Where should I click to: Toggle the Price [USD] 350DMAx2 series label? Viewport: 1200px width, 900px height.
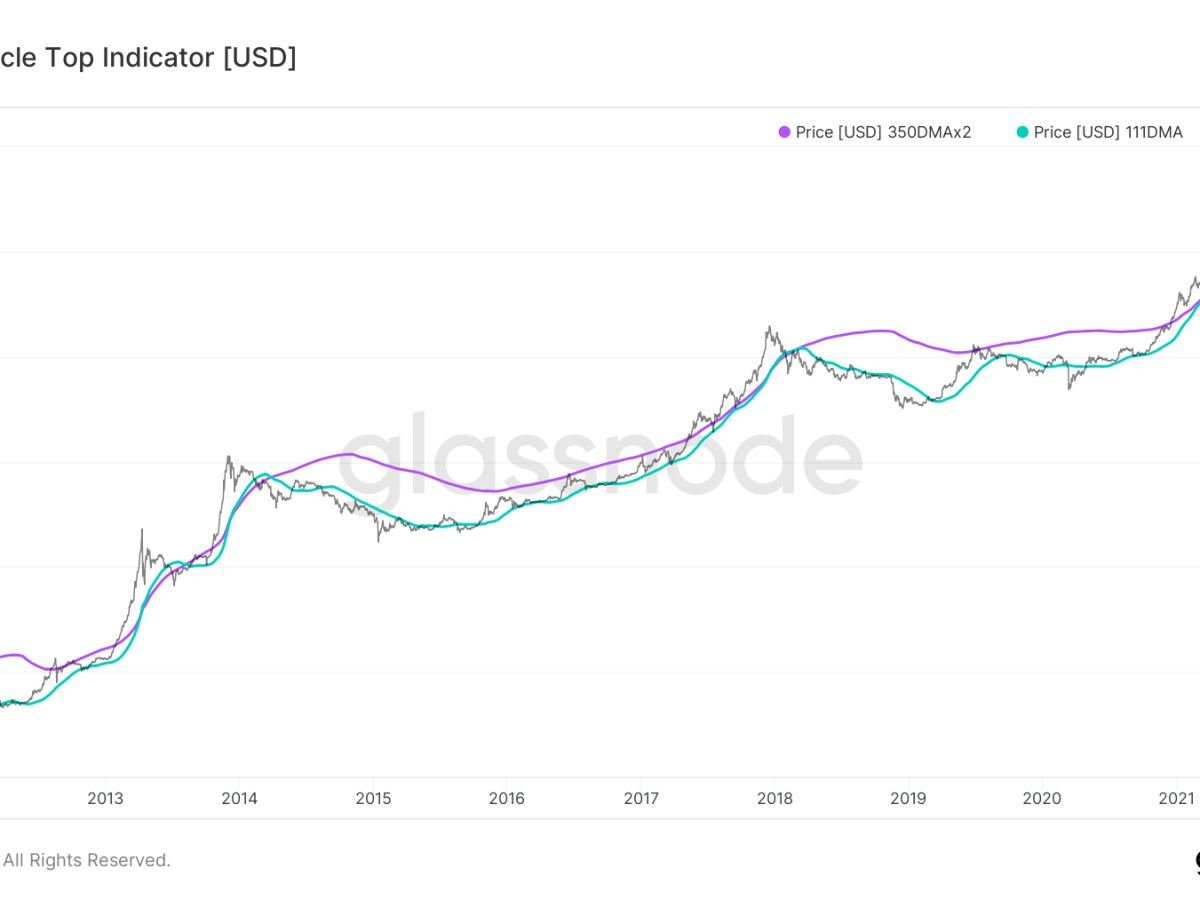click(x=883, y=132)
